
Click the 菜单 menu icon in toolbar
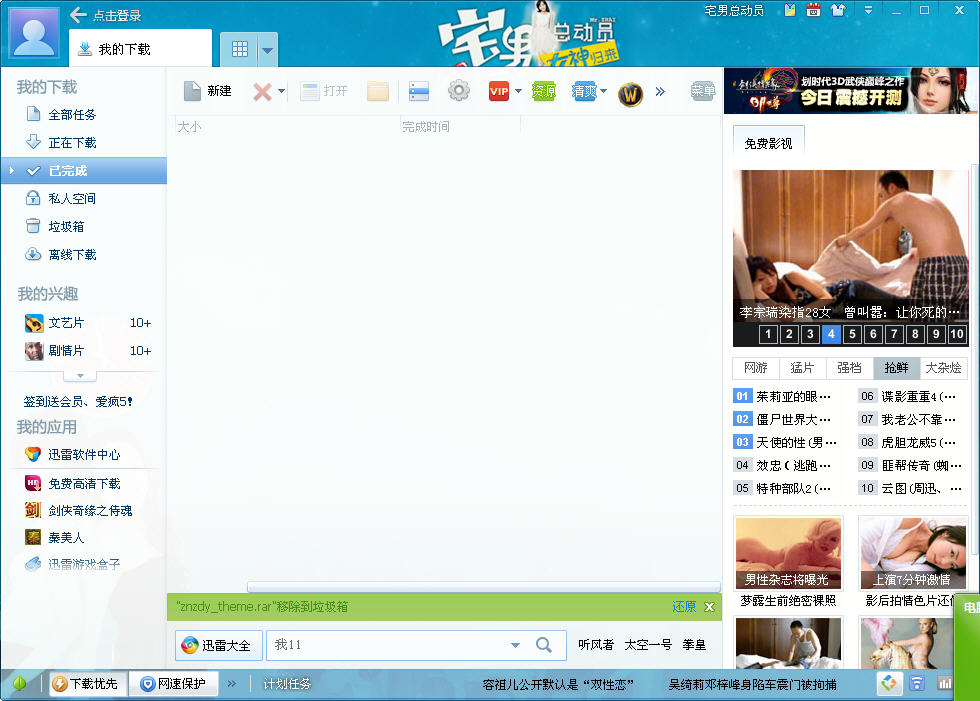[702, 91]
